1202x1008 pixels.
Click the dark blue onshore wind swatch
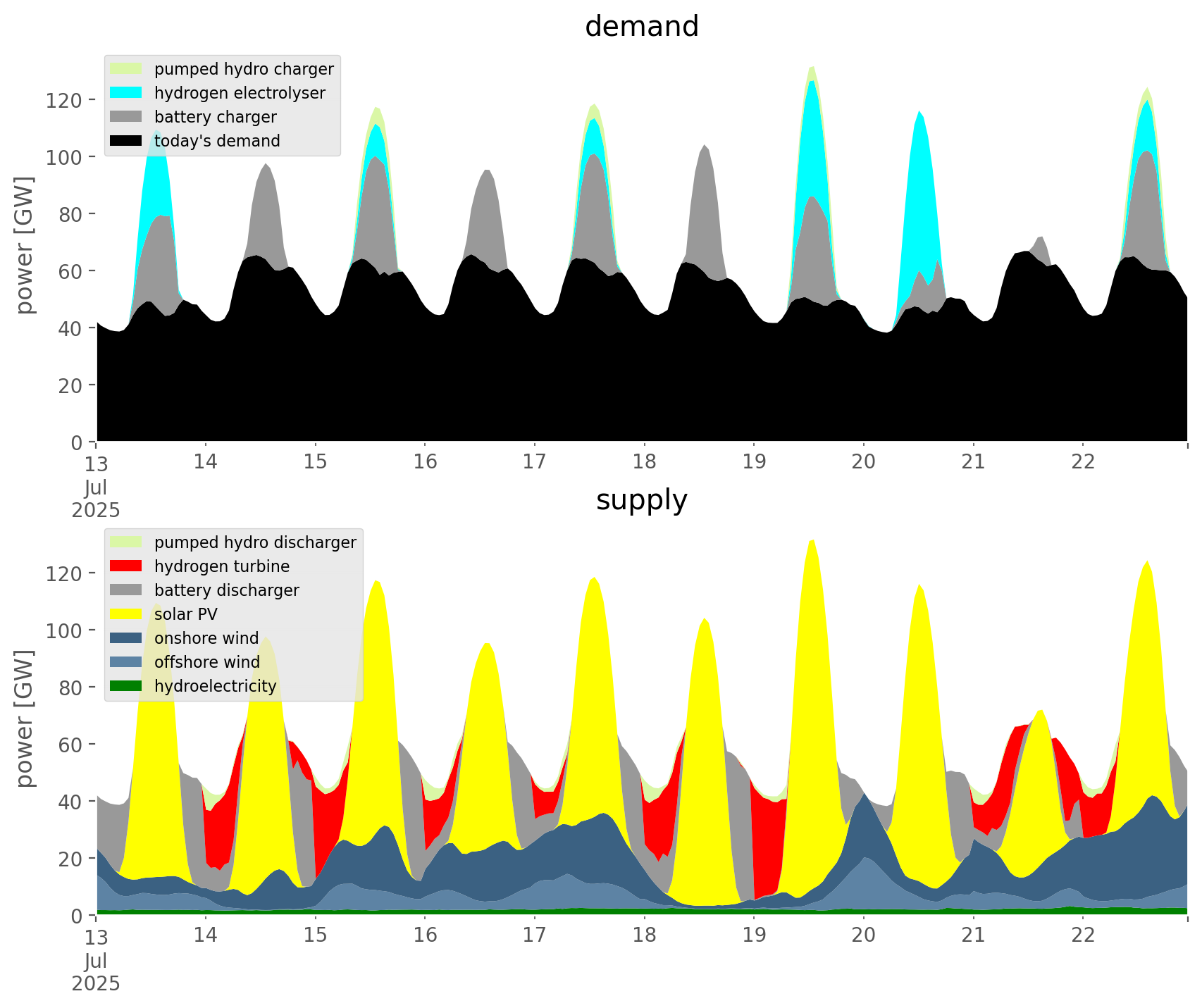(126, 638)
